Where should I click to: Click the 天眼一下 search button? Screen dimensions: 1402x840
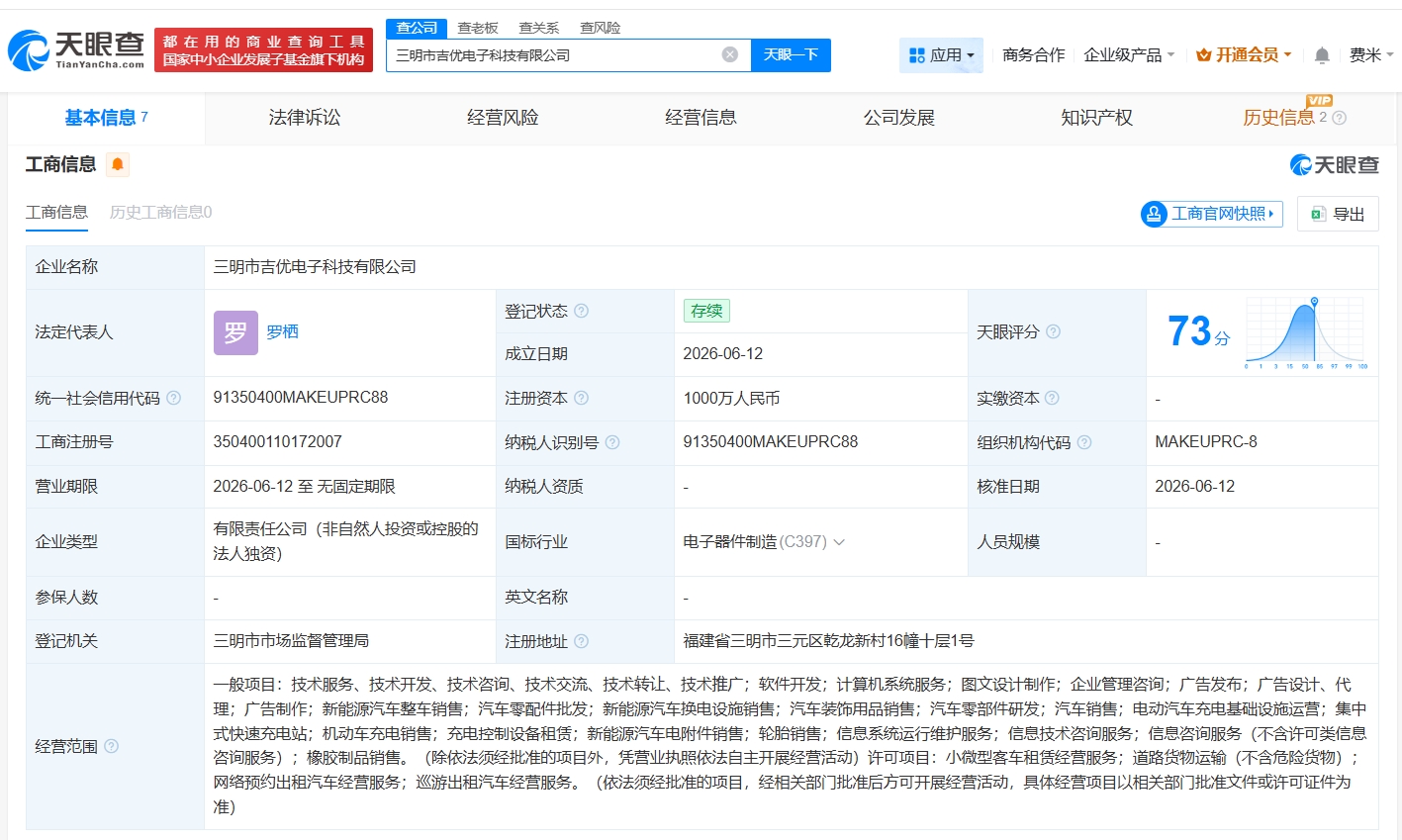tap(791, 55)
